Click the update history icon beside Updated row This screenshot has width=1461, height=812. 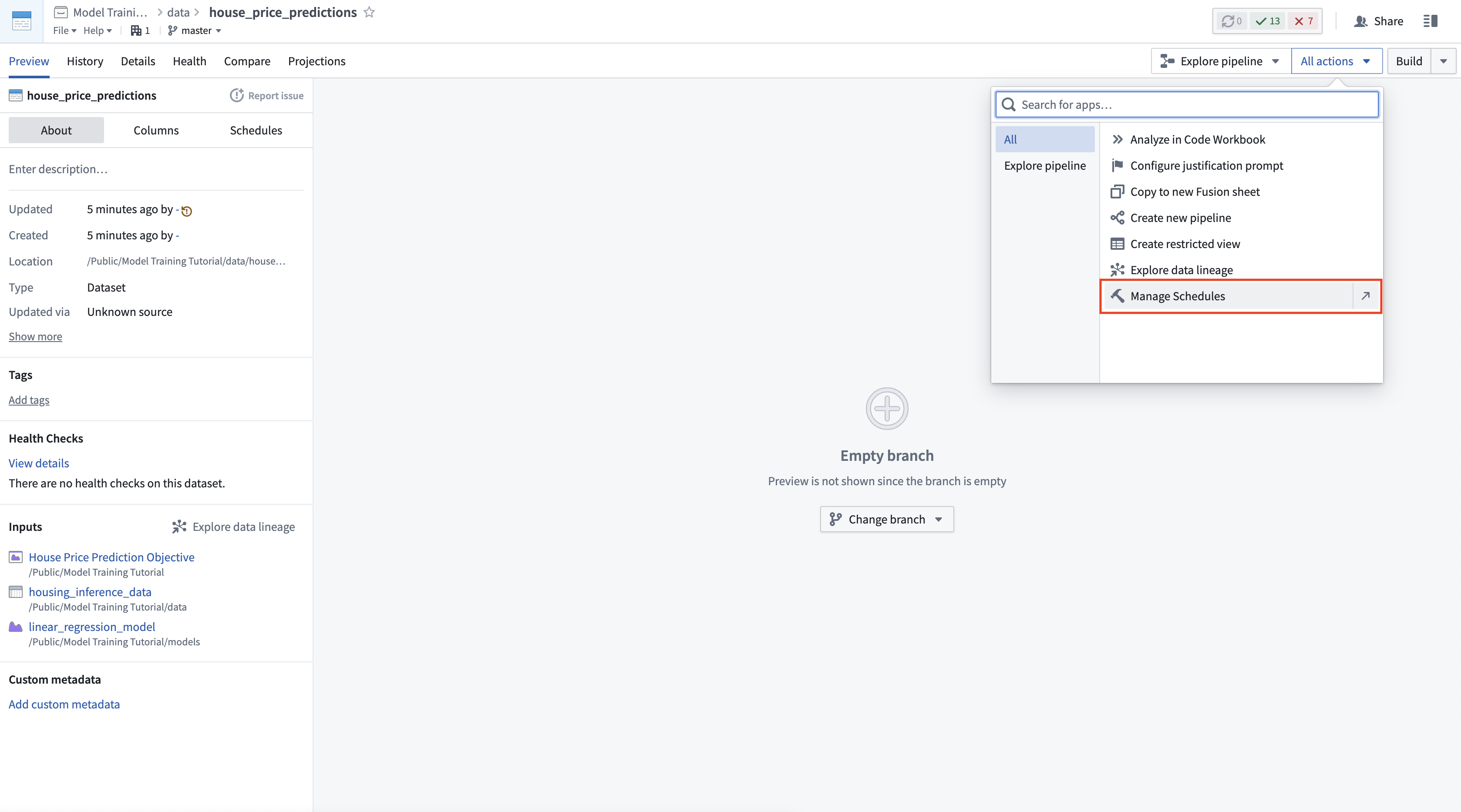coord(187,211)
